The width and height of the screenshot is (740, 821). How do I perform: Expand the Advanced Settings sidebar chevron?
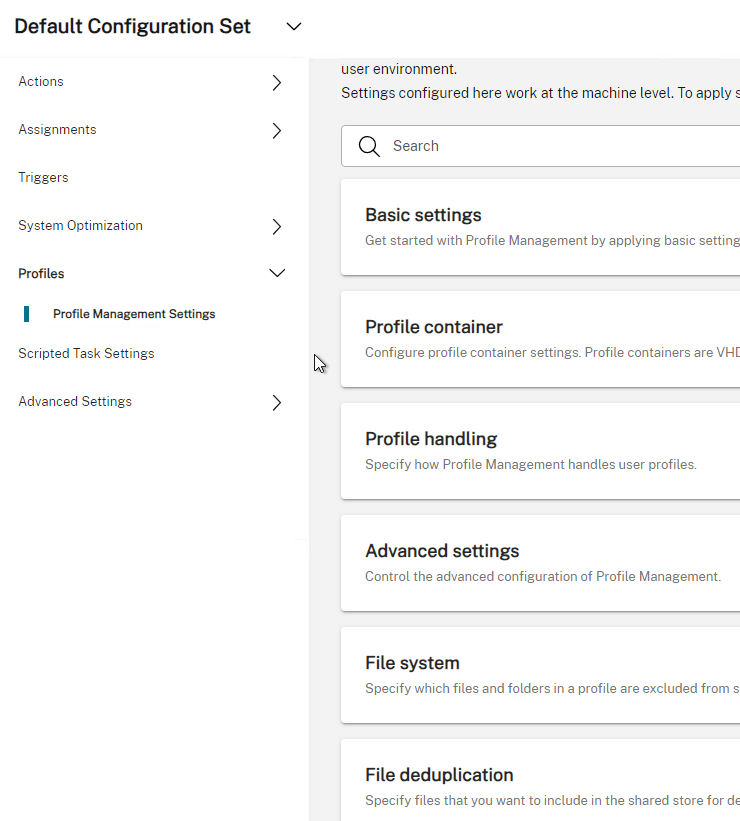(277, 402)
